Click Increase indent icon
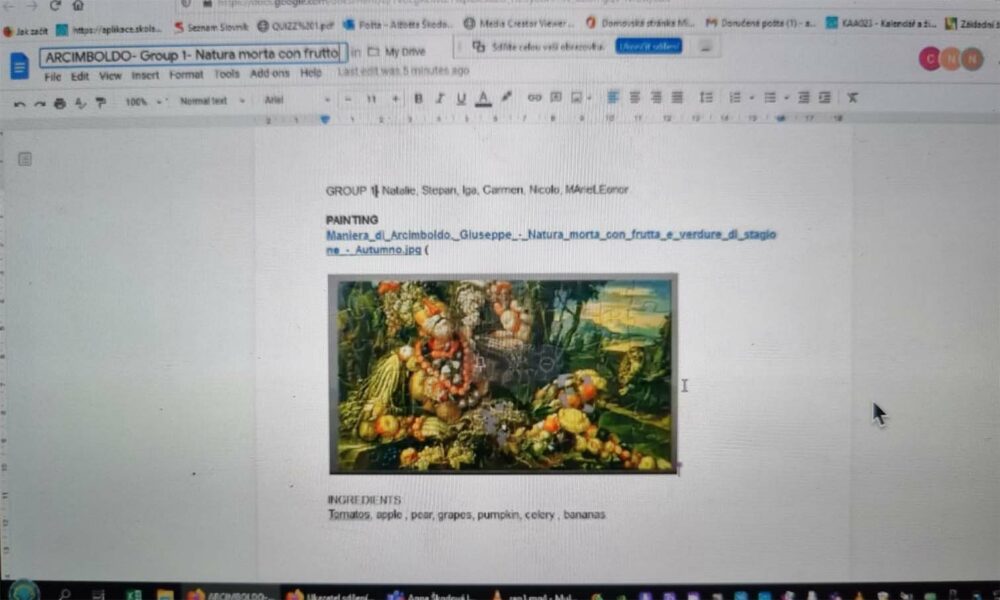Screen dimensions: 1000x600 (x=825, y=98)
